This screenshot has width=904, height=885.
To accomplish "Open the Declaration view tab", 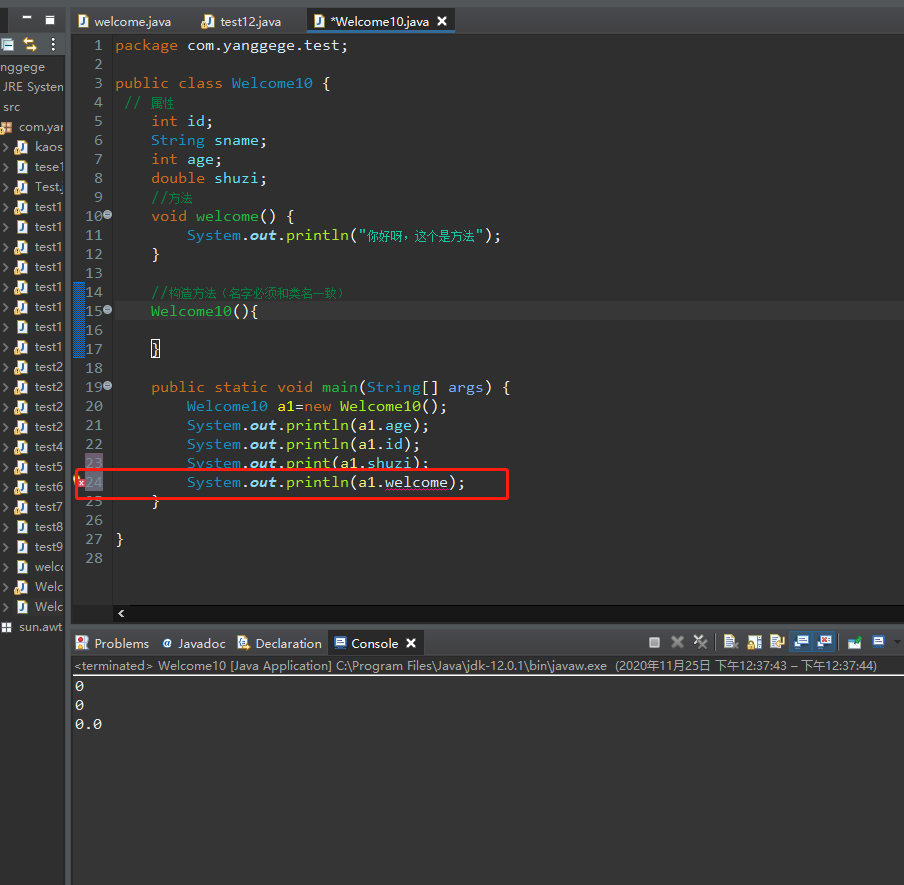I will tap(280, 643).
